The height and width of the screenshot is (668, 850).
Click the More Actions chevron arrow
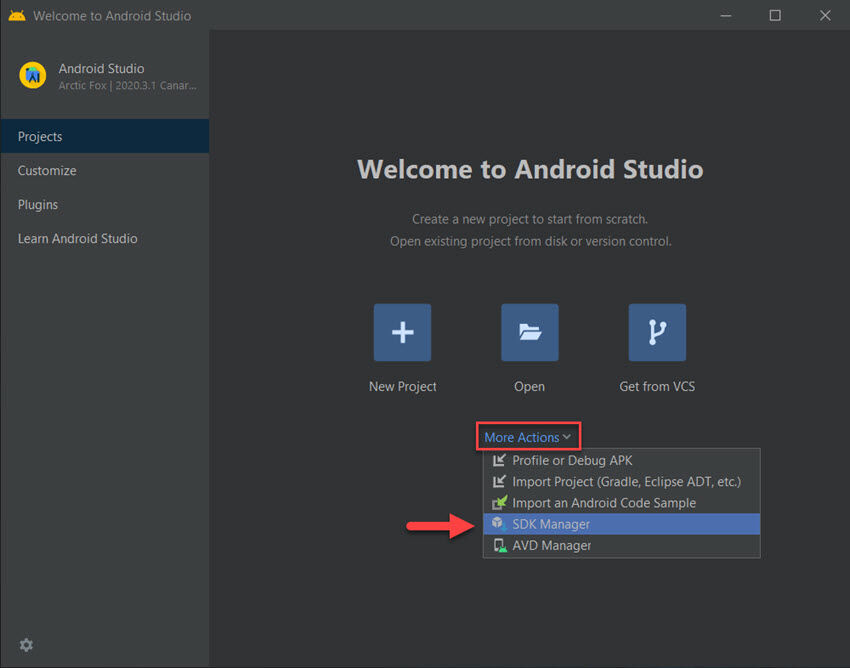pos(567,436)
